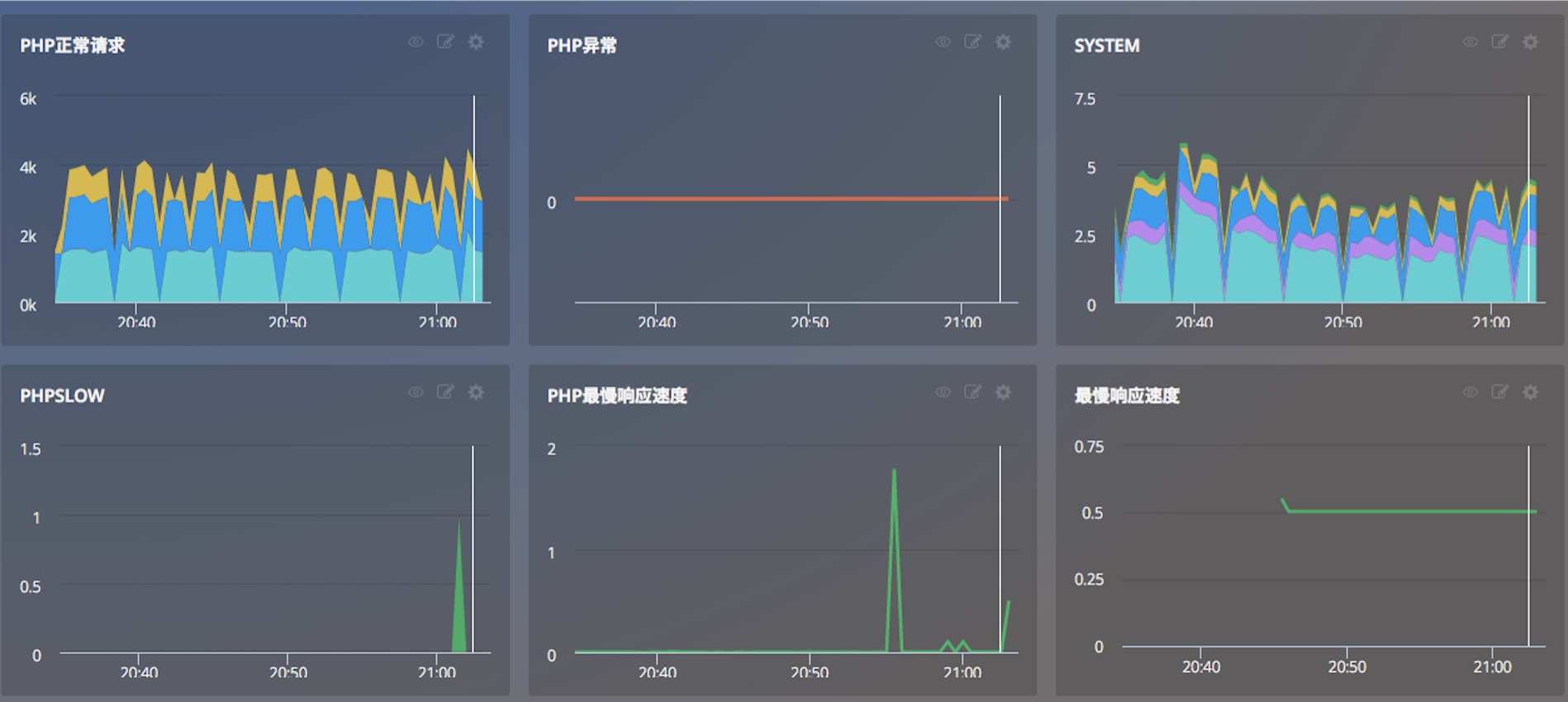Toggle eye visibility on SYSTEM panel
Viewport: 1568px width, 702px height.
click(1471, 42)
